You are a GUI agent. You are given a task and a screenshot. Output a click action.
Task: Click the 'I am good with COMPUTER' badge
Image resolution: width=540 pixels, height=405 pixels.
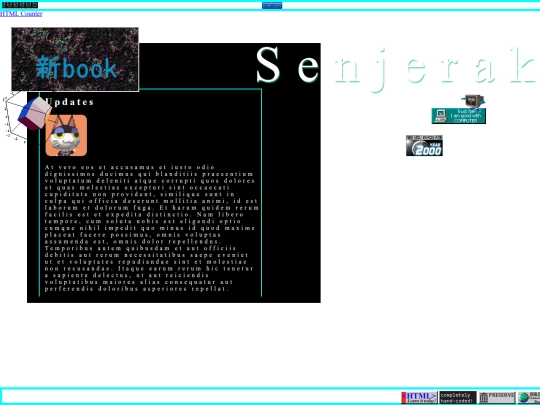(x=459, y=116)
